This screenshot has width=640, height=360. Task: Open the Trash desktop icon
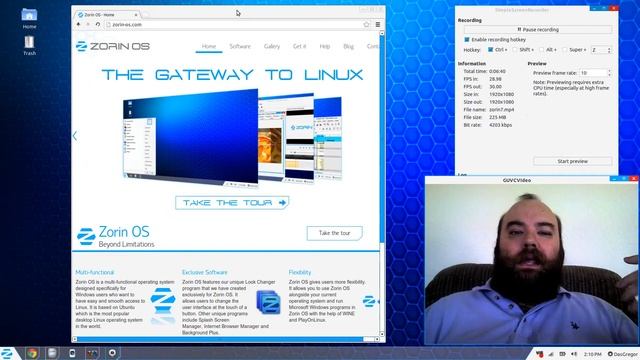click(29, 45)
